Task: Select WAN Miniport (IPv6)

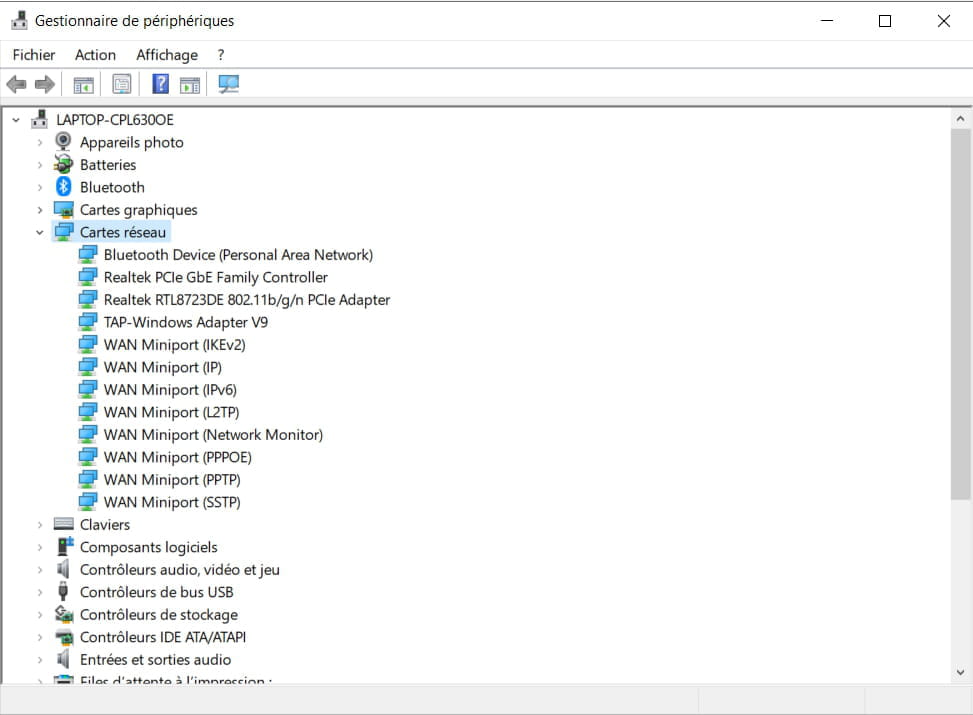Action: click(170, 389)
